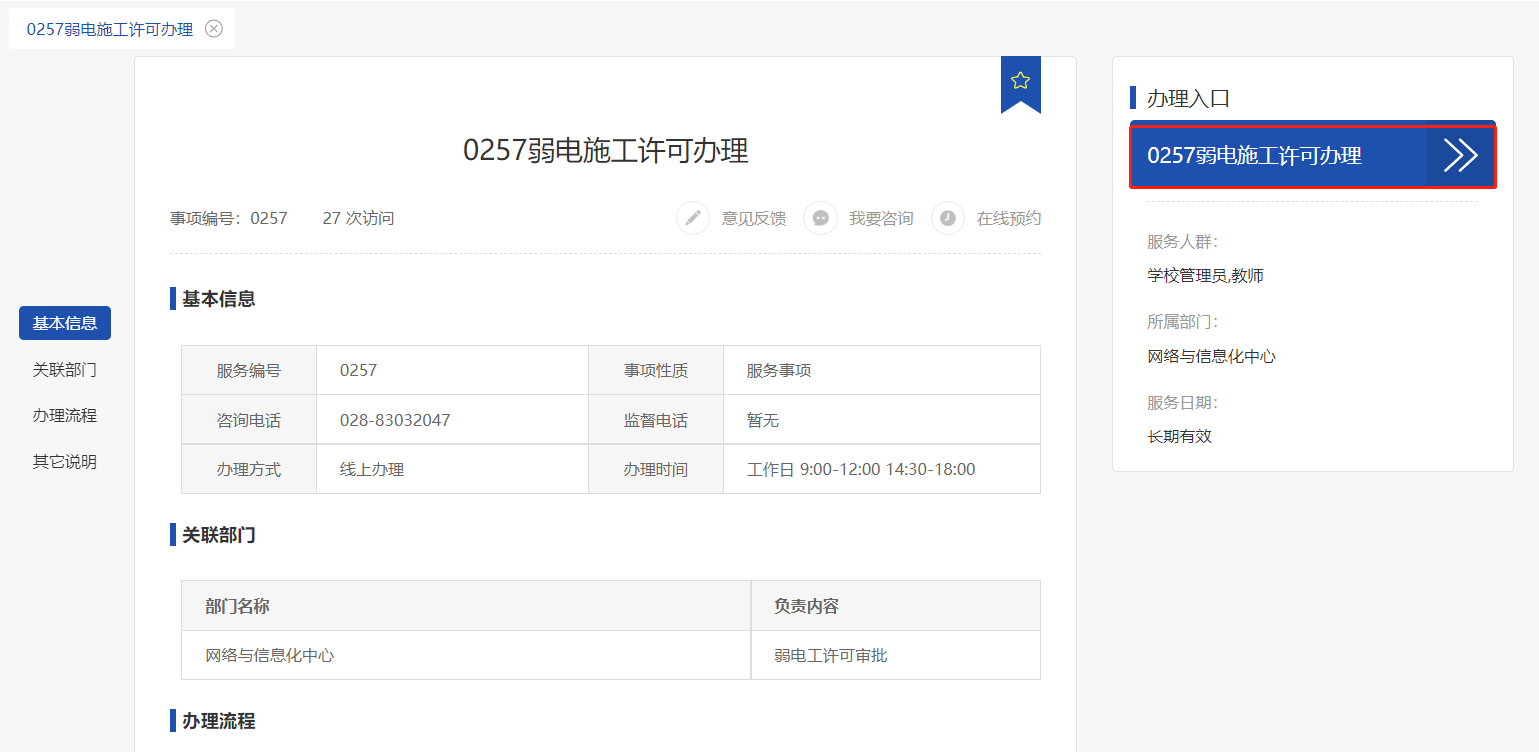
Task: Open 意见反馈 feedback link
Action: 754,218
